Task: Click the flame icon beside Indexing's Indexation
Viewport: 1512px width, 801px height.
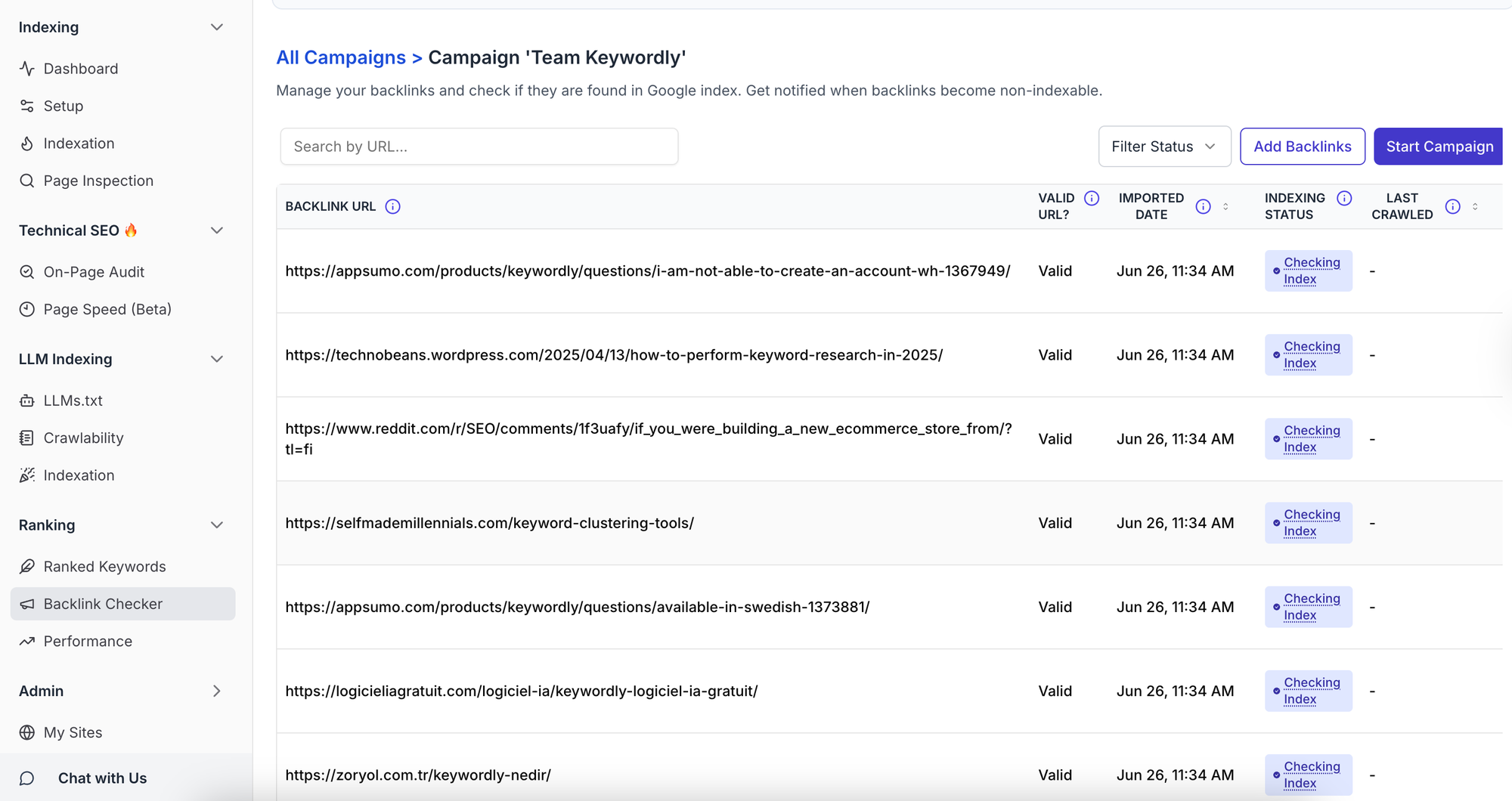Action: [x=27, y=144]
